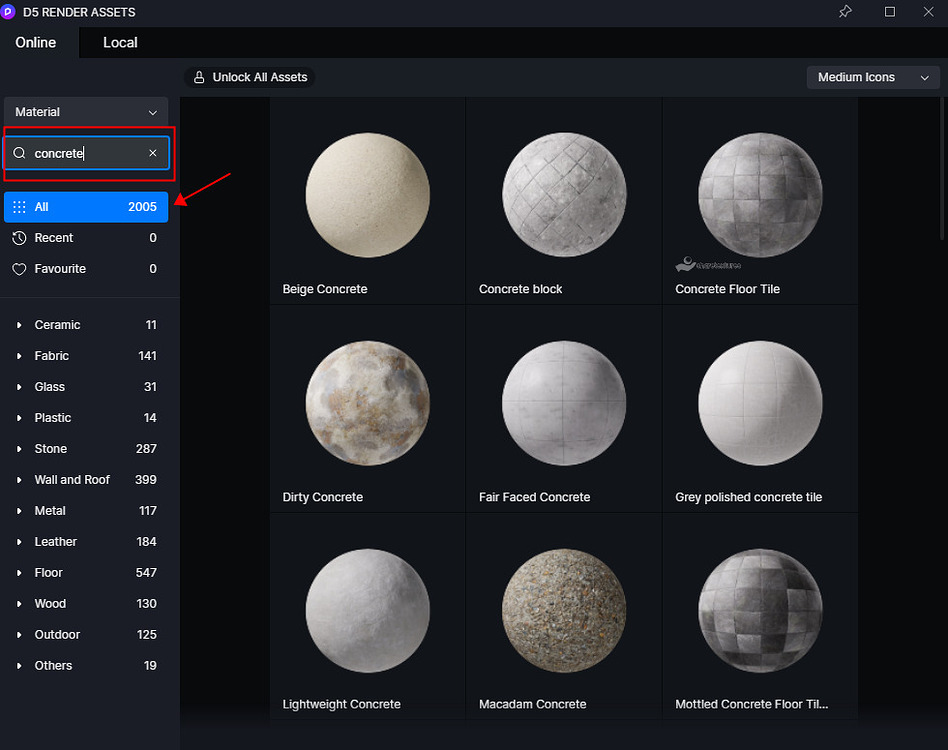The image size is (948, 750).
Task: Select the Lightweight Concrete material sphere
Action: pos(368,611)
